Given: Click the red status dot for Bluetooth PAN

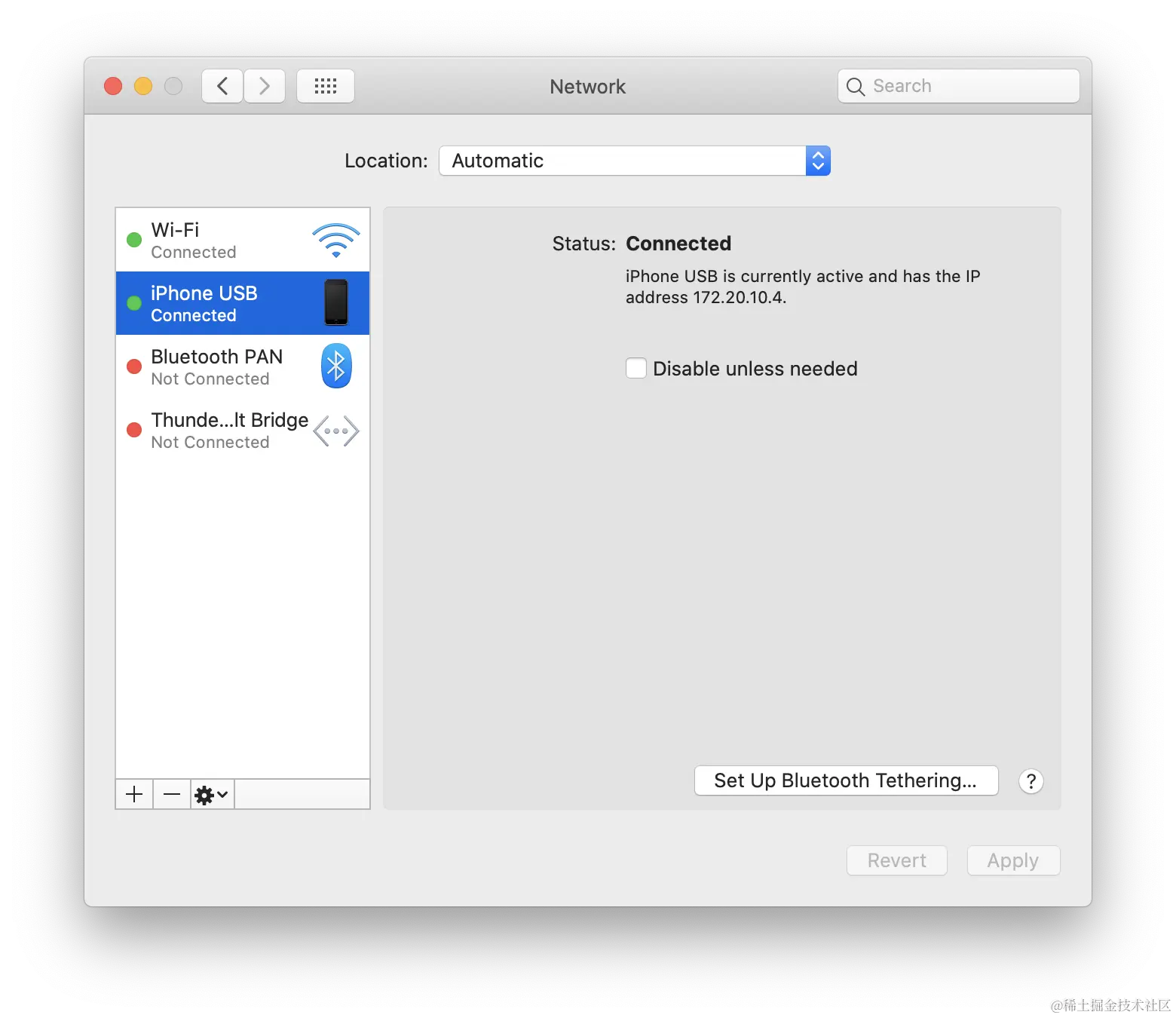Looking at the screenshot, I should (134, 366).
